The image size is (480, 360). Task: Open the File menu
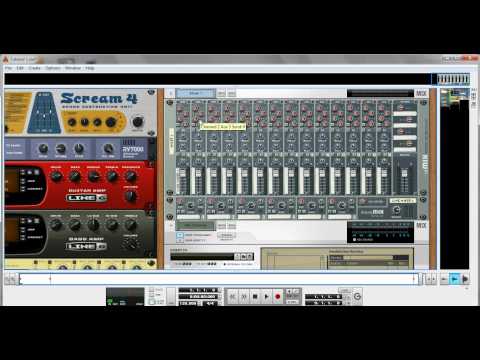tap(8, 68)
